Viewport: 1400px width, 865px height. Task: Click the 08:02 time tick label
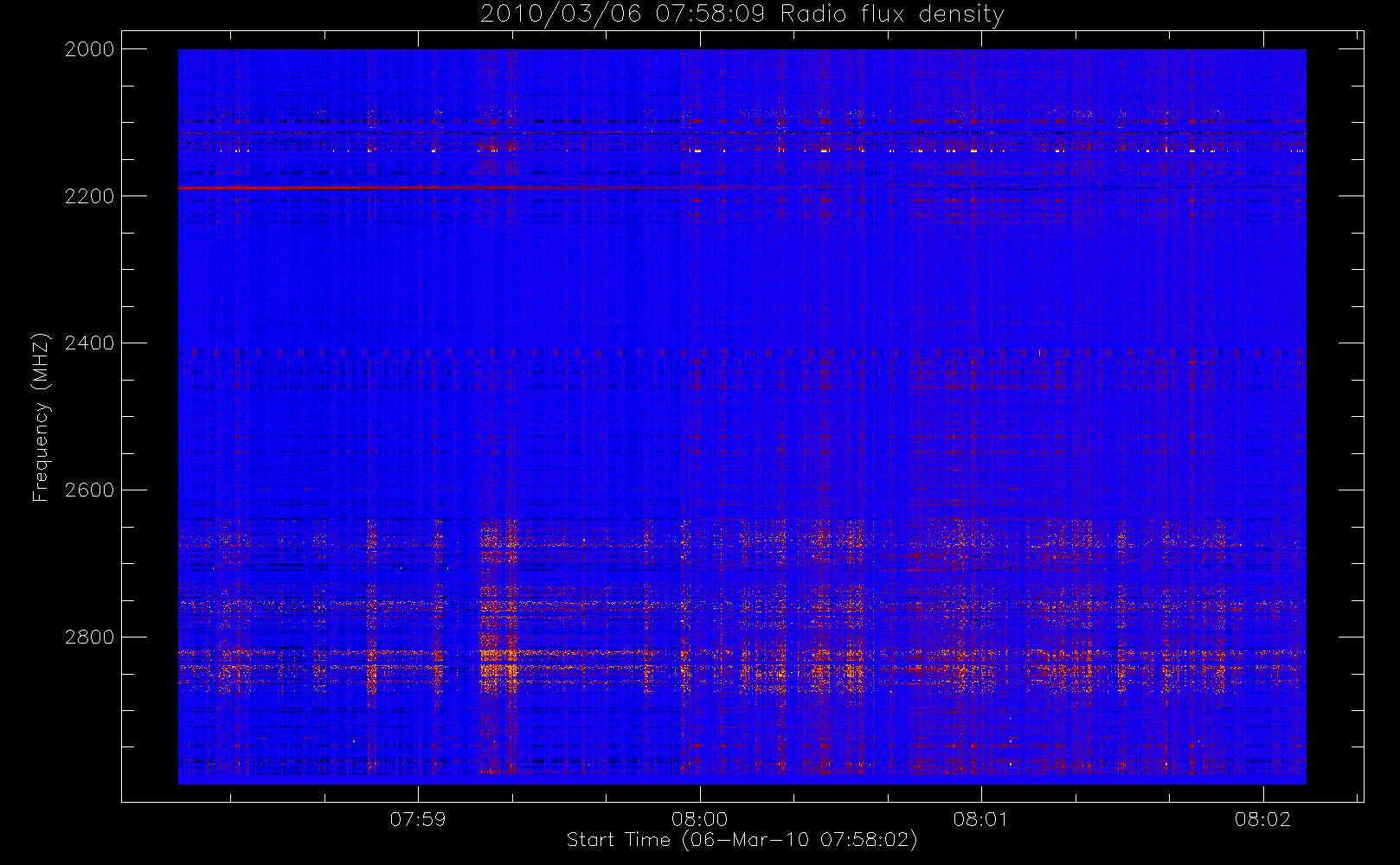tap(1262, 819)
